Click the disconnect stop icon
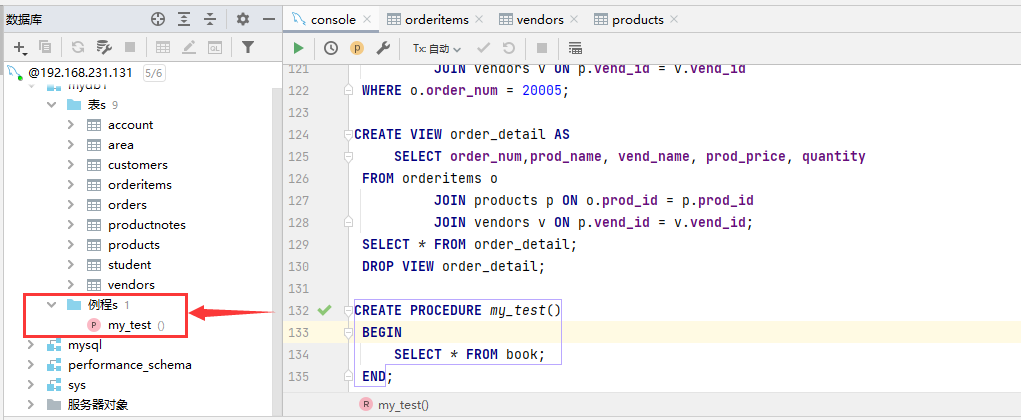1021x420 pixels. (130, 47)
